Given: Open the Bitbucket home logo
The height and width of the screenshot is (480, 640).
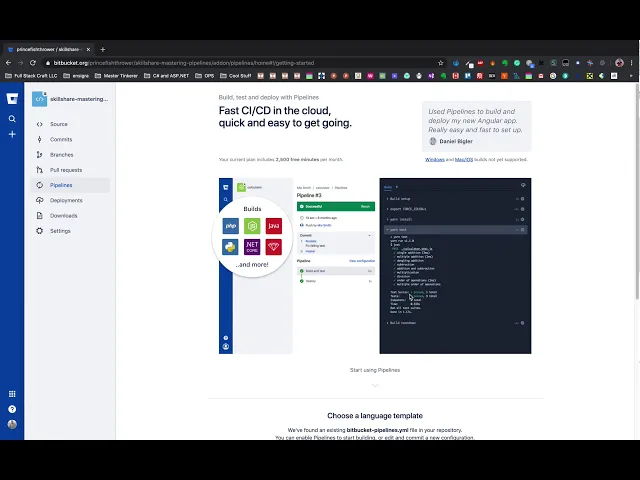Looking at the screenshot, I should pos(12,98).
